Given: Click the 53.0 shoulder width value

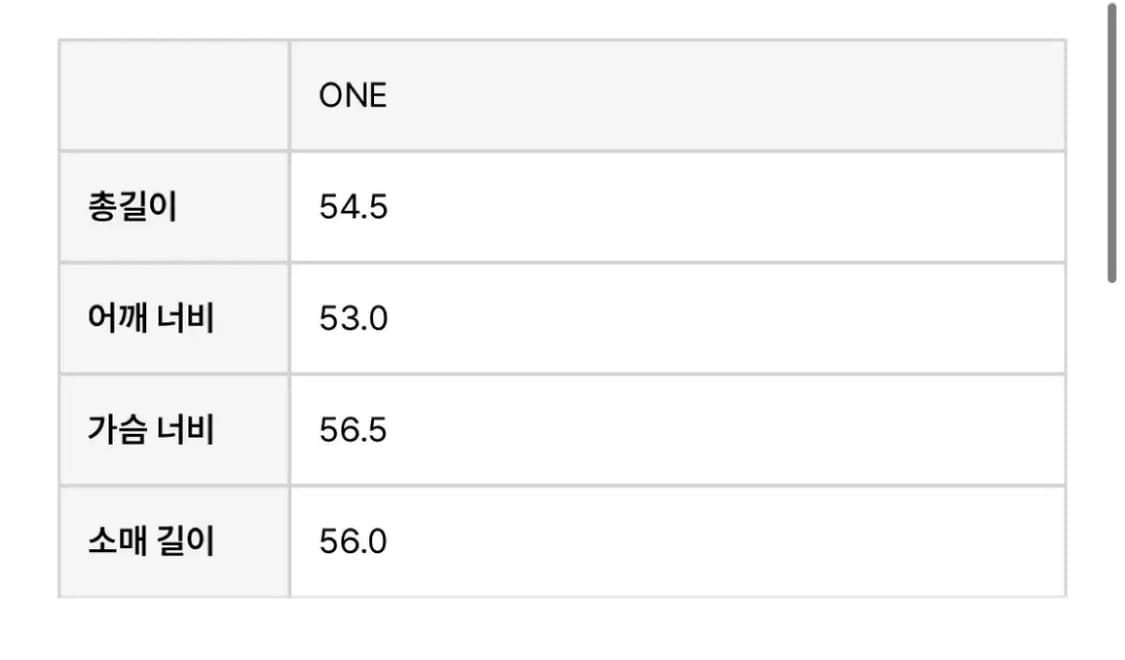Looking at the screenshot, I should click(x=353, y=318).
